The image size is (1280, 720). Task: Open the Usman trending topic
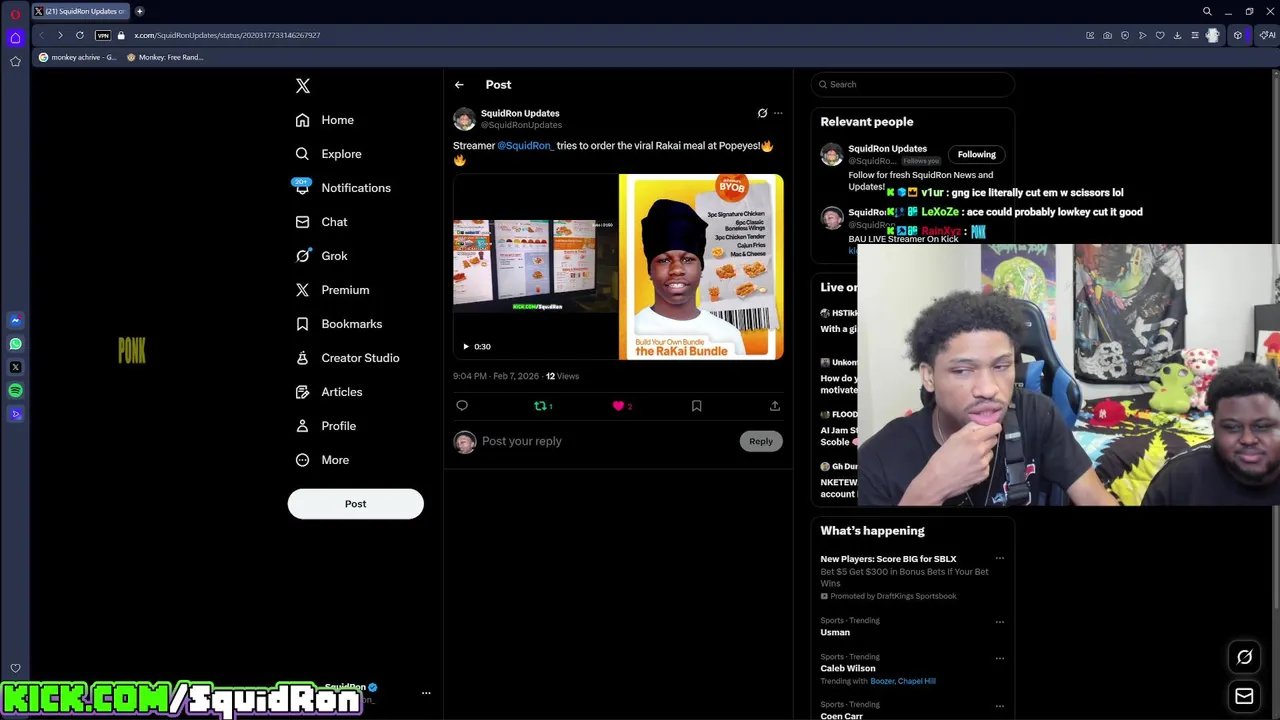(835, 633)
